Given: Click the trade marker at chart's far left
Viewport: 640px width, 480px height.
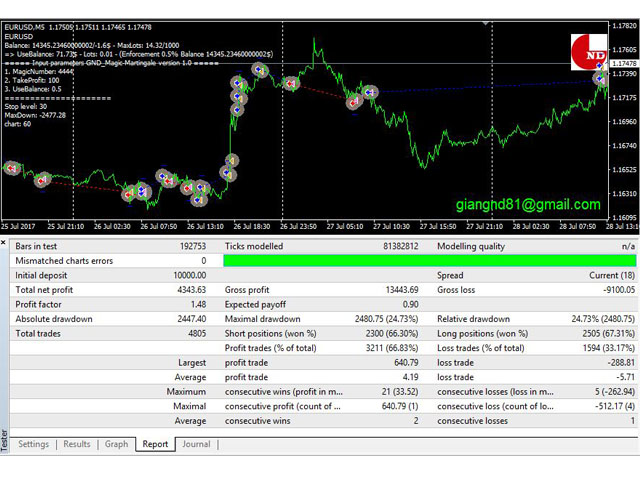Looking at the screenshot, I should coord(11,168).
